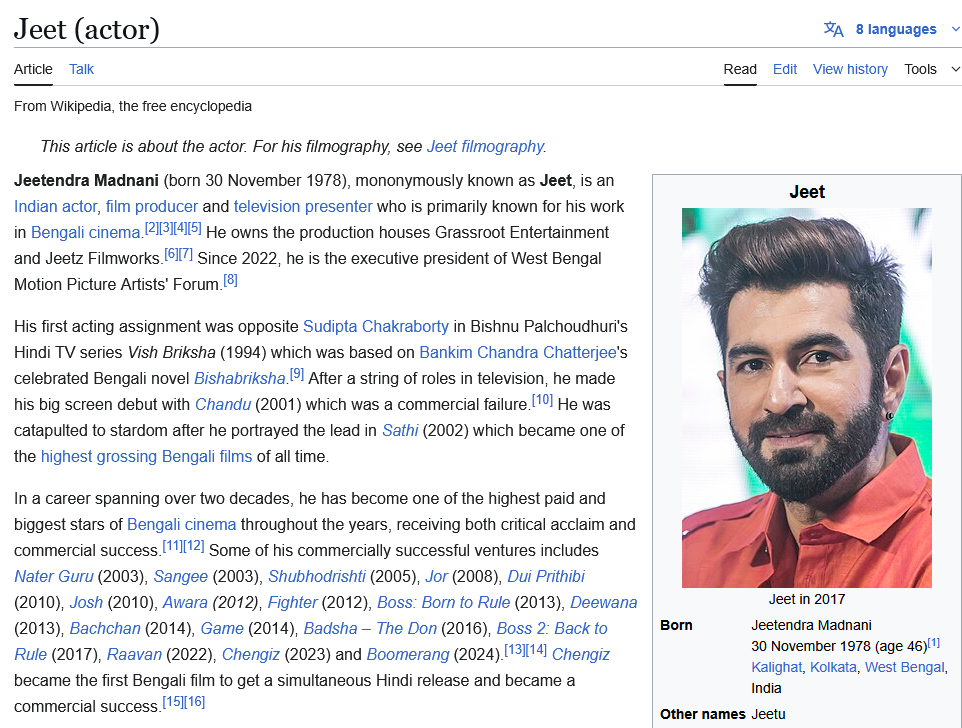Open the Bishabriksha novel link
962x728 pixels.
tap(239, 378)
